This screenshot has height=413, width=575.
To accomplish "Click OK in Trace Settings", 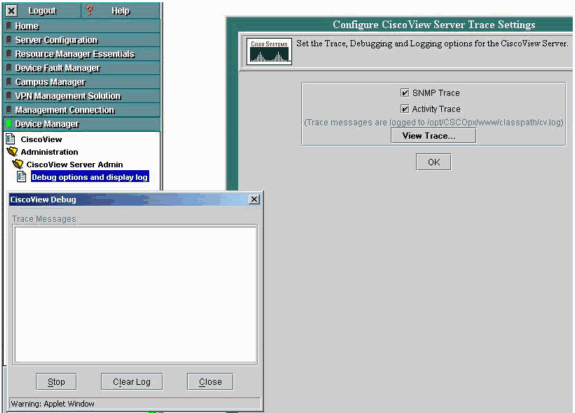I will tap(433, 162).
